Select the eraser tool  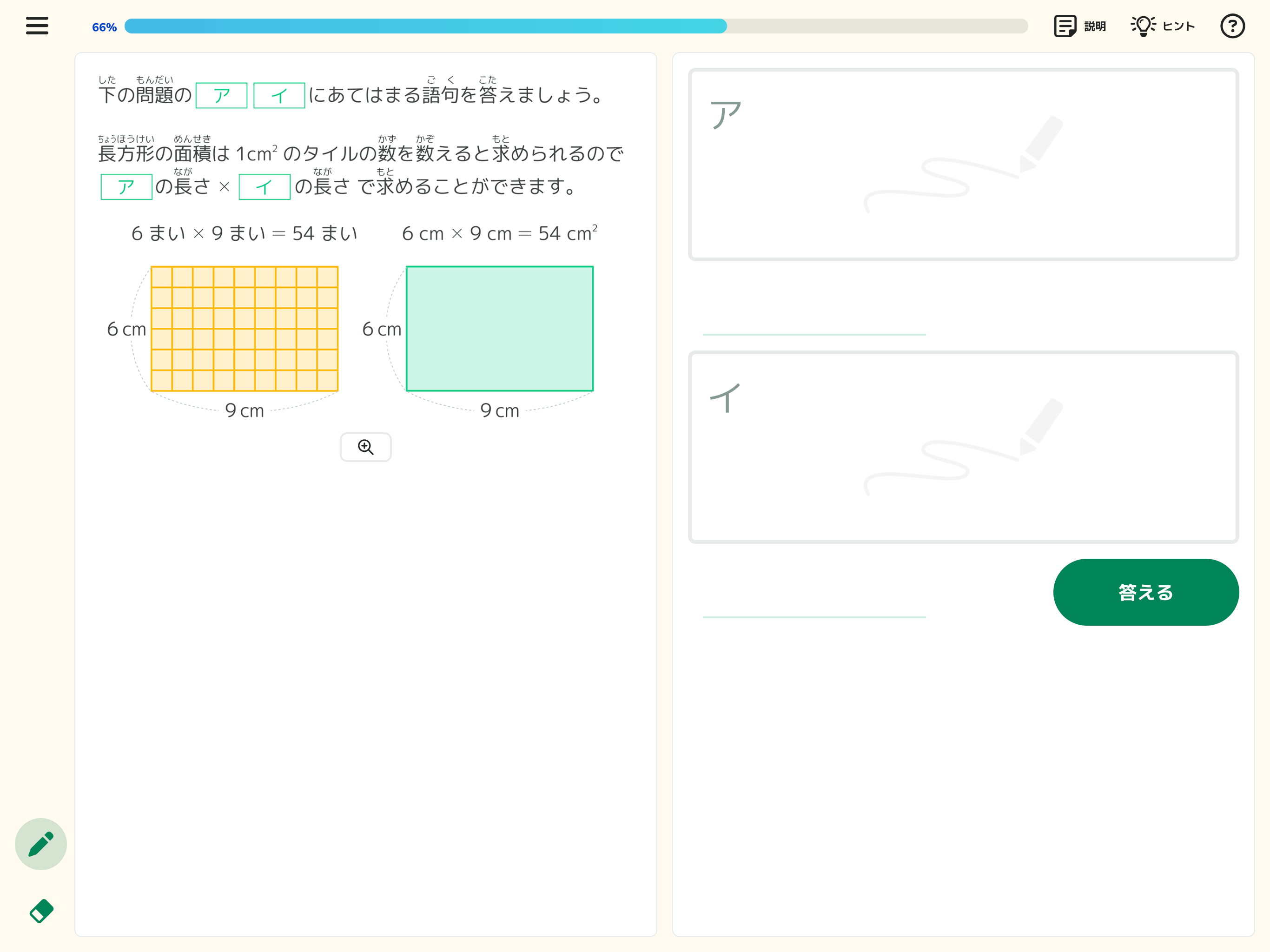click(x=41, y=911)
